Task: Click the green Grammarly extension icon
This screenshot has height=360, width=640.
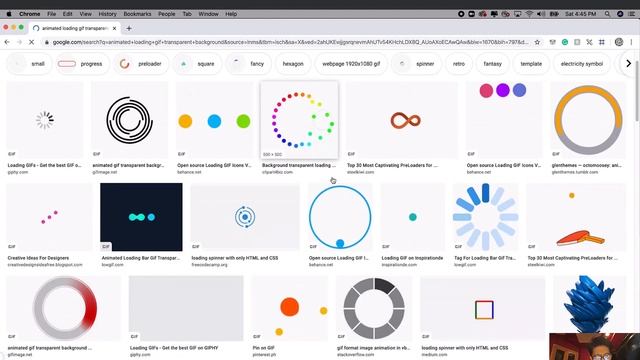Action: pyautogui.click(x=565, y=42)
